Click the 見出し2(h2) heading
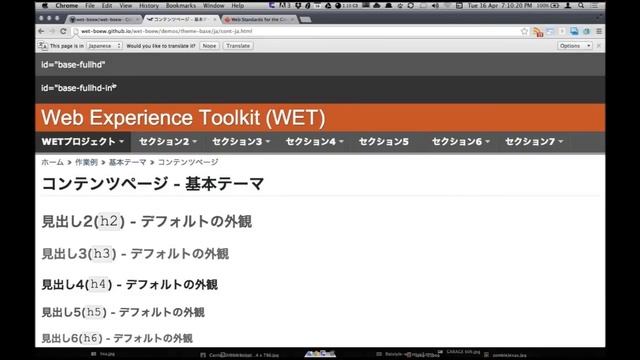 pos(147,222)
